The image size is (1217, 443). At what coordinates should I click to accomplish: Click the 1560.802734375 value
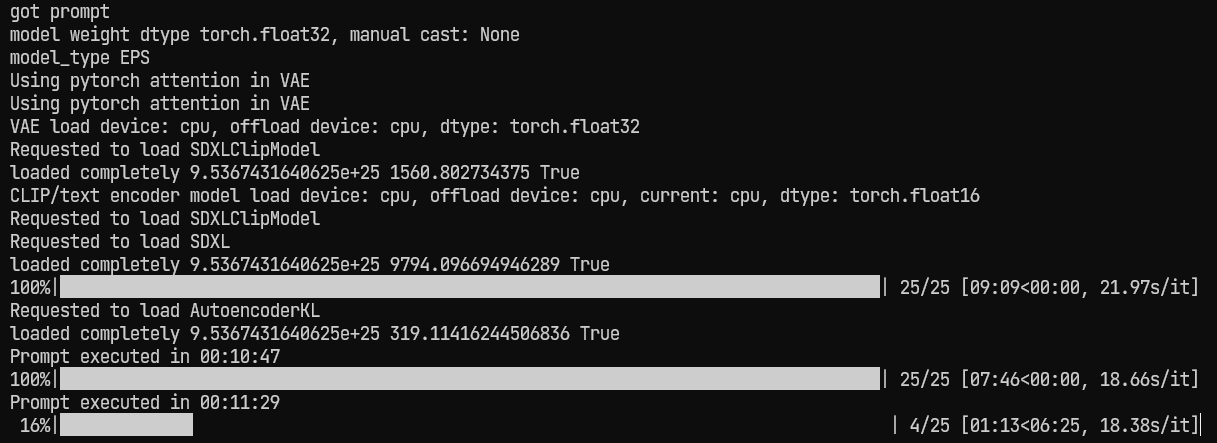464,172
